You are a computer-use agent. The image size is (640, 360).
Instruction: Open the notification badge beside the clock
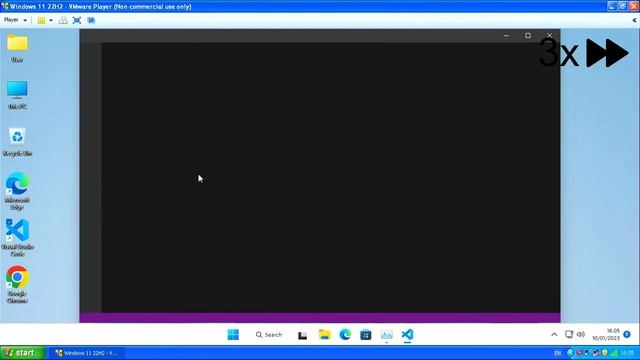[x=627, y=334]
